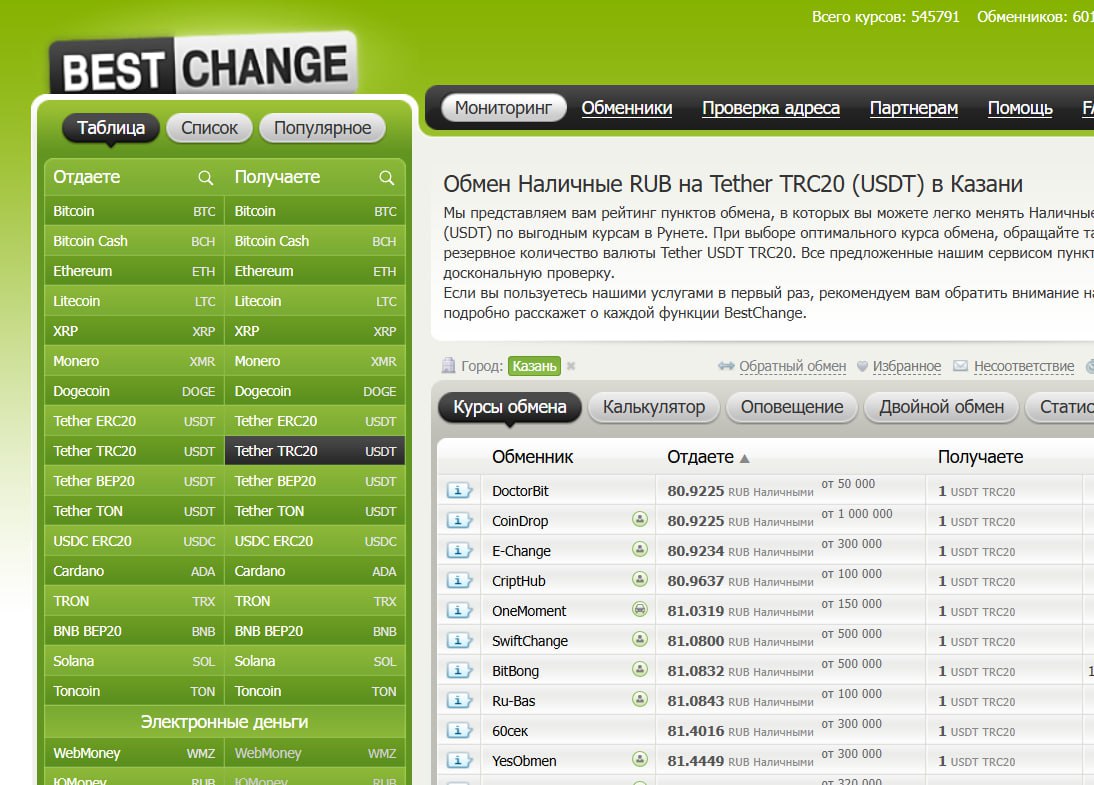The width and height of the screenshot is (1094, 785).
Task: Select Cardano ADA in the Отдаете column
Action: click(x=134, y=571)
